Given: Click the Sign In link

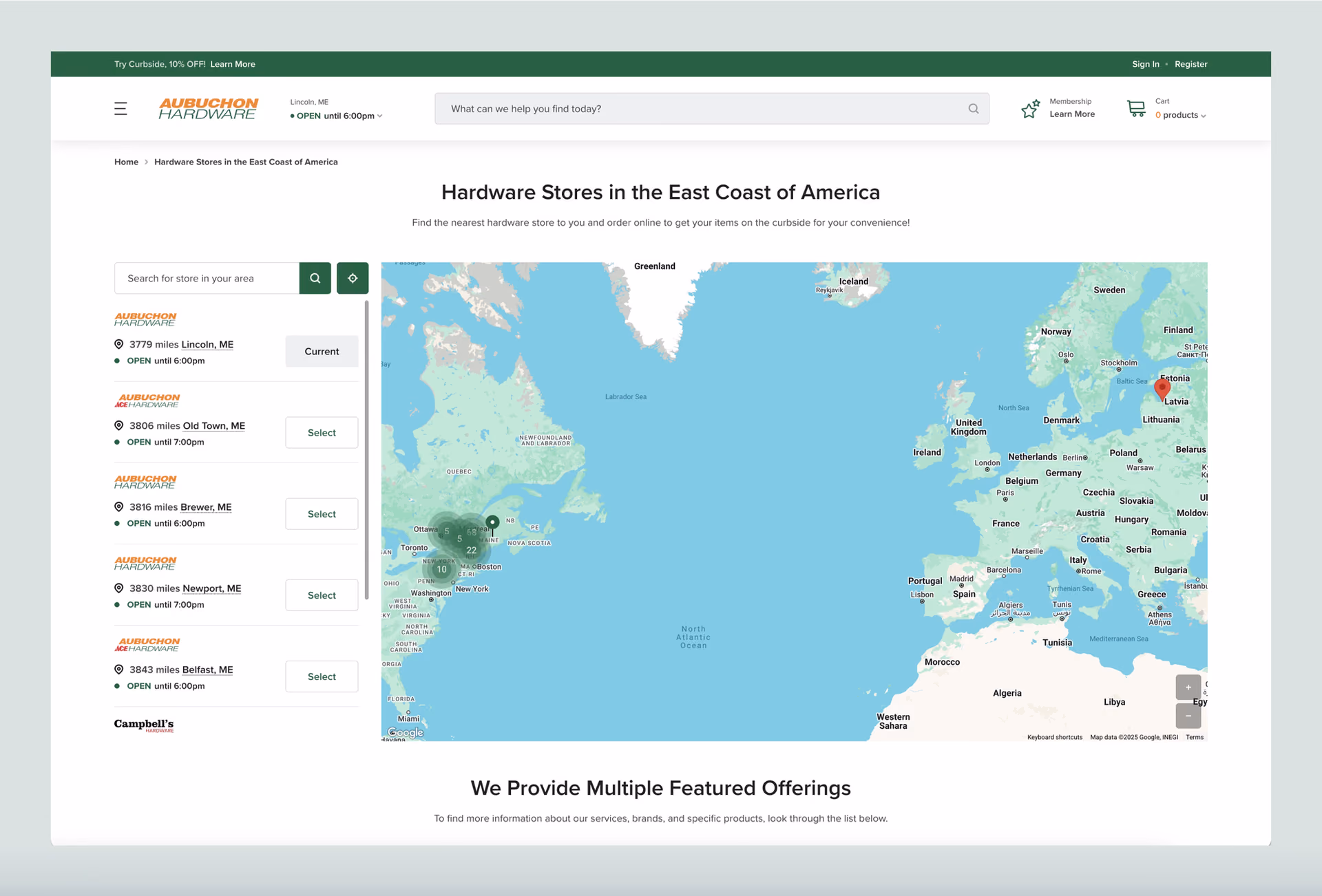Looking at the screenshot, I should pyautogui.click(x=1146, y=64).
